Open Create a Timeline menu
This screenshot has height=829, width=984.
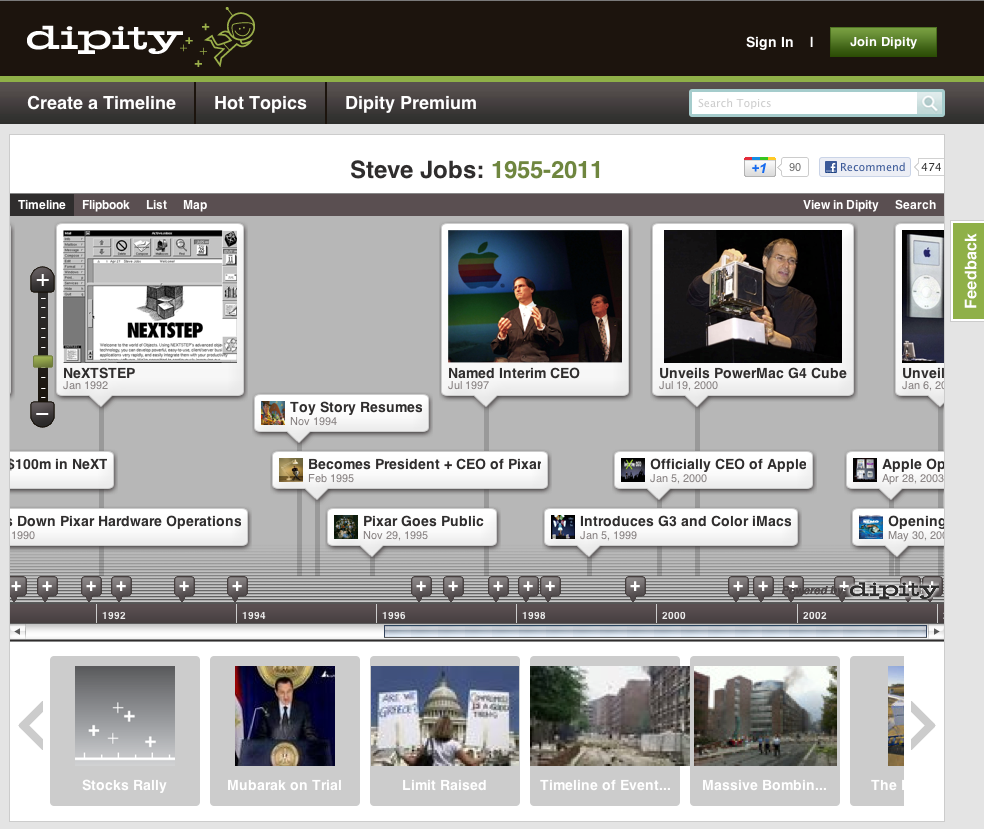click(101, 103)
